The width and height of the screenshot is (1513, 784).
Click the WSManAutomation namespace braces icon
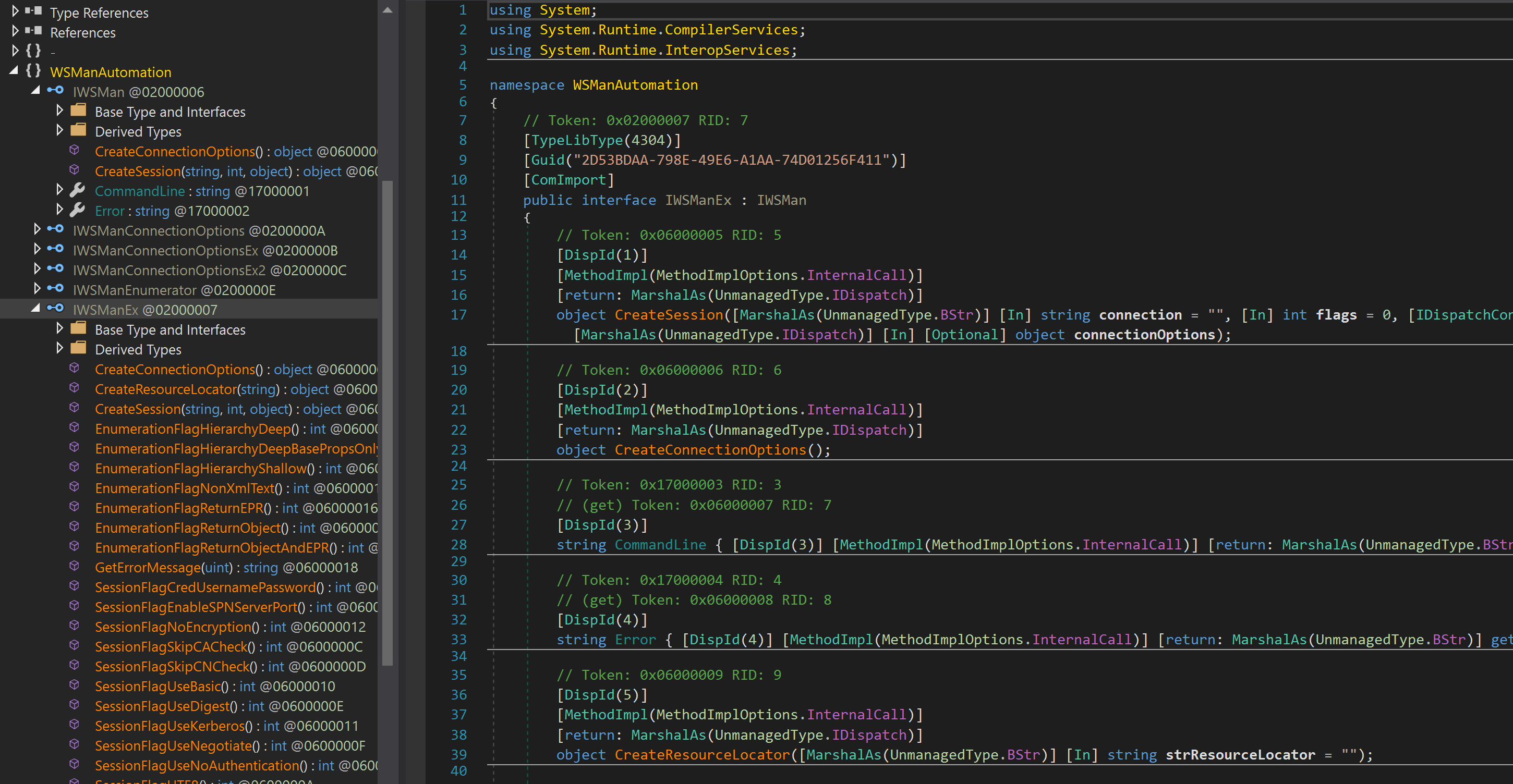coord(33,71)
